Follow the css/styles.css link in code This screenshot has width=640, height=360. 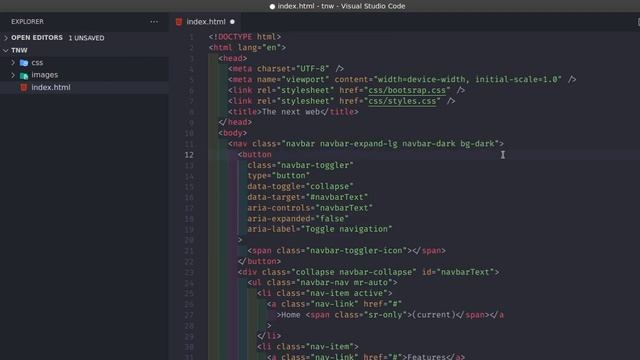[x=402, y=101]
